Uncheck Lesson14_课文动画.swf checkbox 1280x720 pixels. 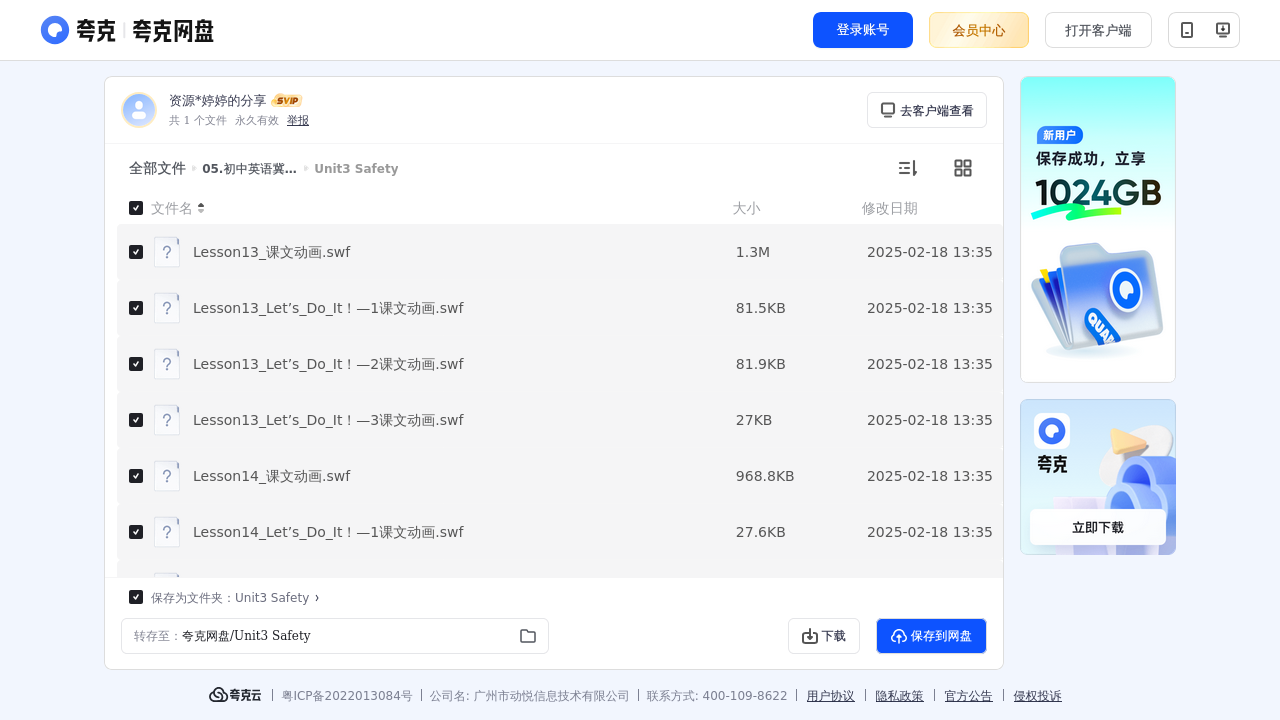coord(136,476)
